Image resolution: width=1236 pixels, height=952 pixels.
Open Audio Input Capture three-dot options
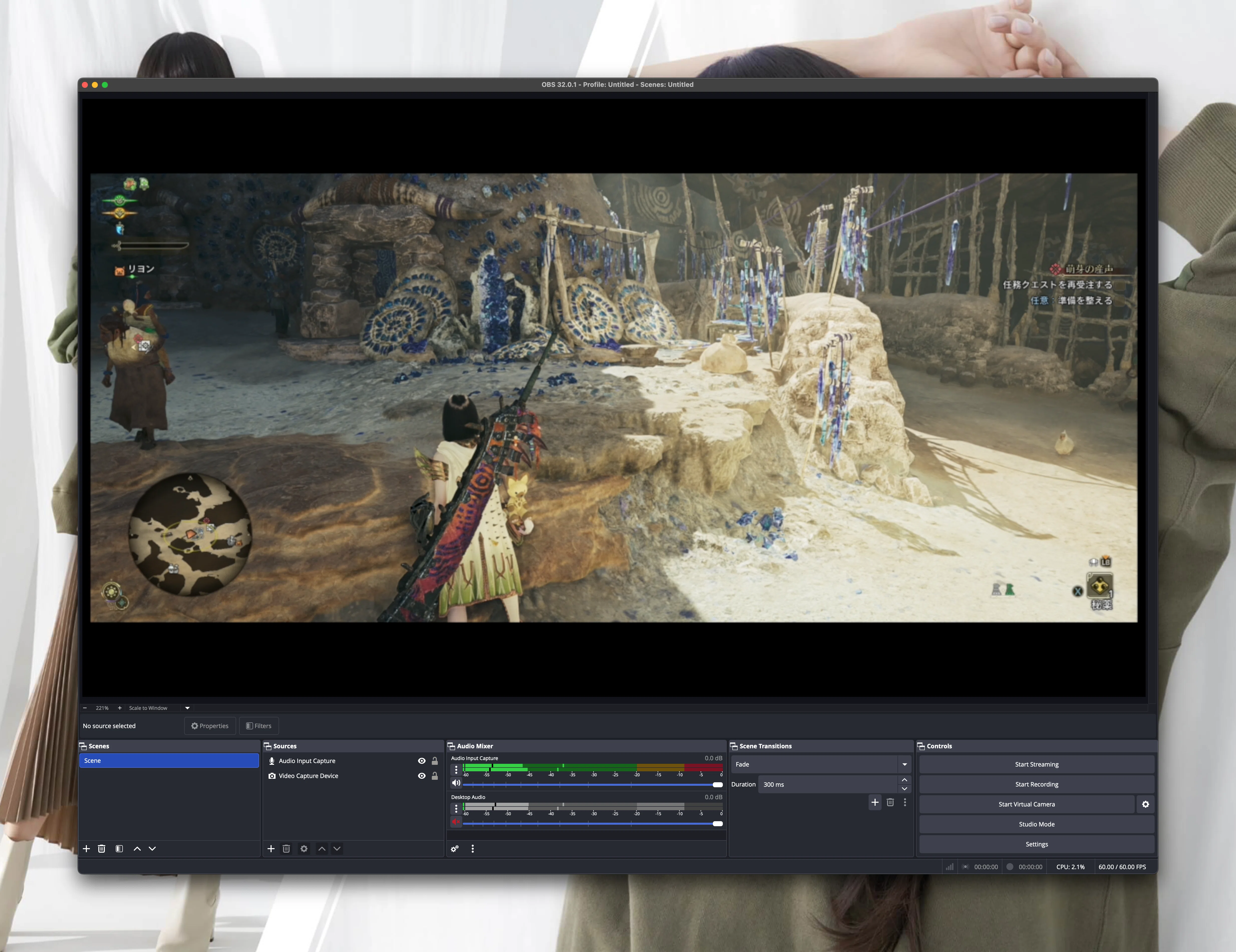click(456, 770)
